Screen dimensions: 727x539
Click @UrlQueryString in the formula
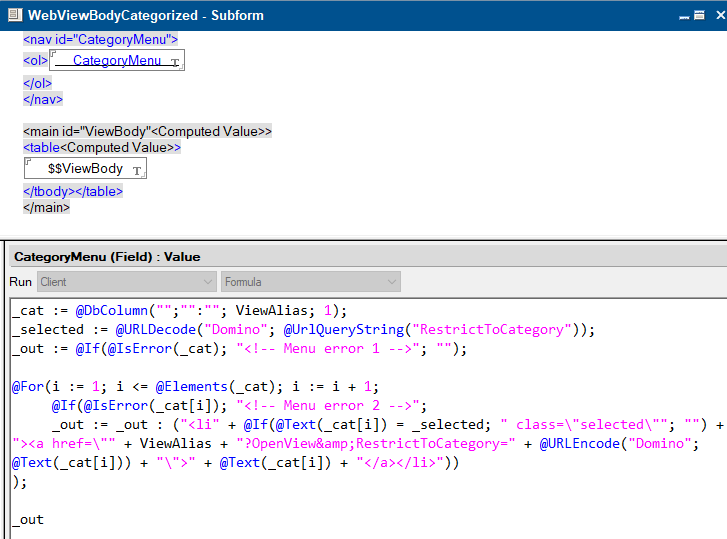[344, 330]
